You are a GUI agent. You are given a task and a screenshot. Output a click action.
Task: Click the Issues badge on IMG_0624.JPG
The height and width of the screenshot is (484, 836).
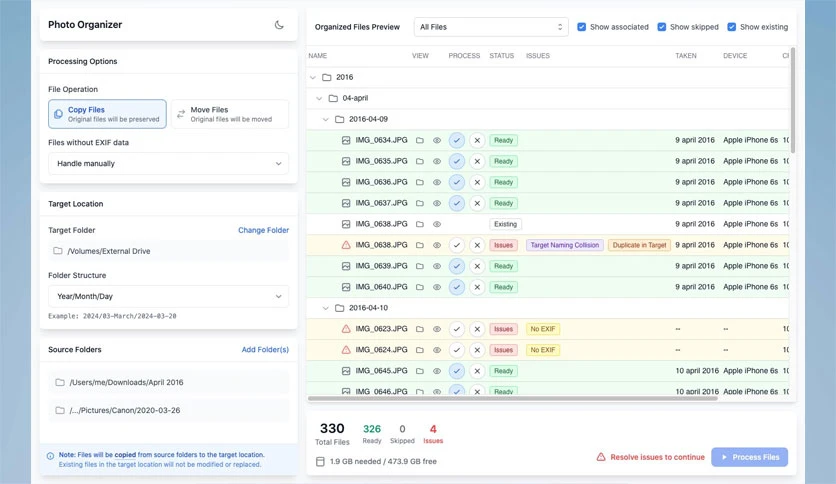pyautogui.click(x=503, y=350)
